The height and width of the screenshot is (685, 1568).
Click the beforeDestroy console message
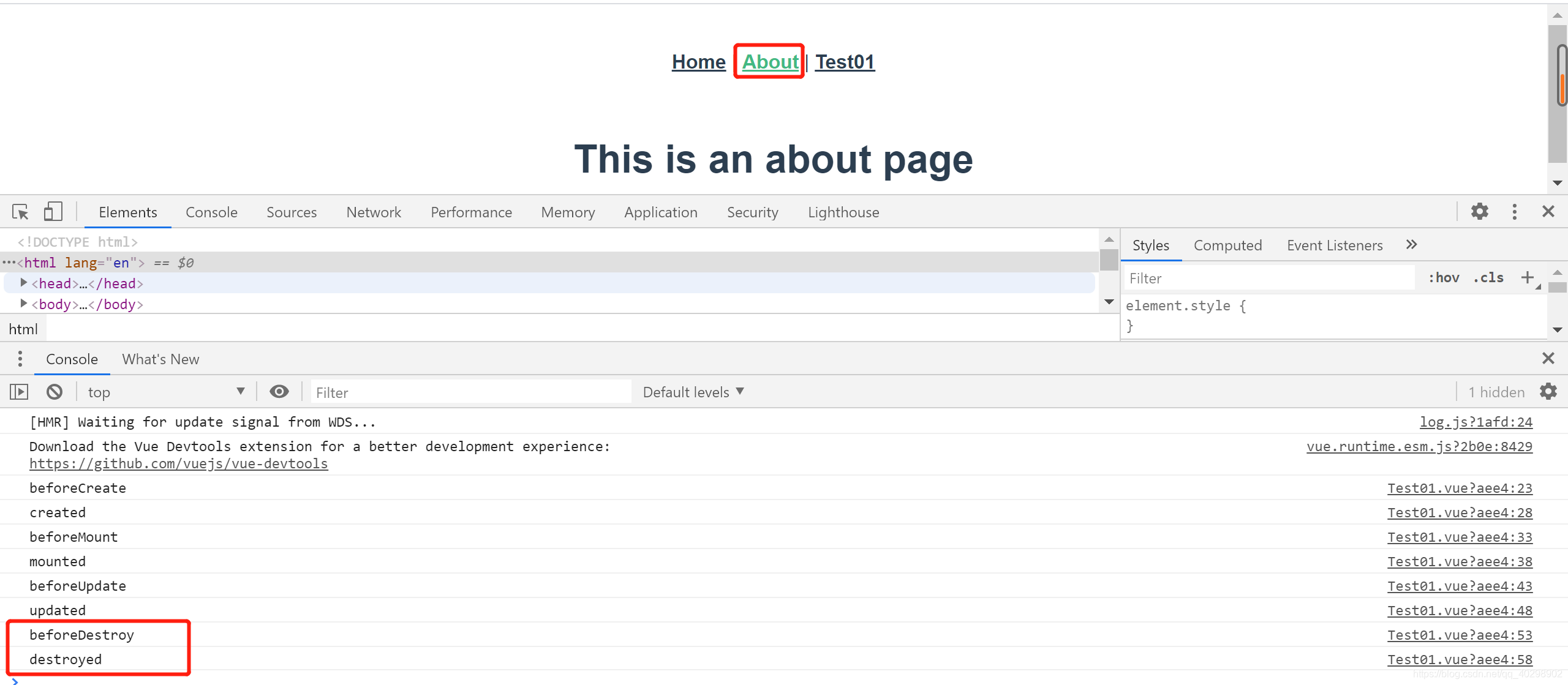81,635
